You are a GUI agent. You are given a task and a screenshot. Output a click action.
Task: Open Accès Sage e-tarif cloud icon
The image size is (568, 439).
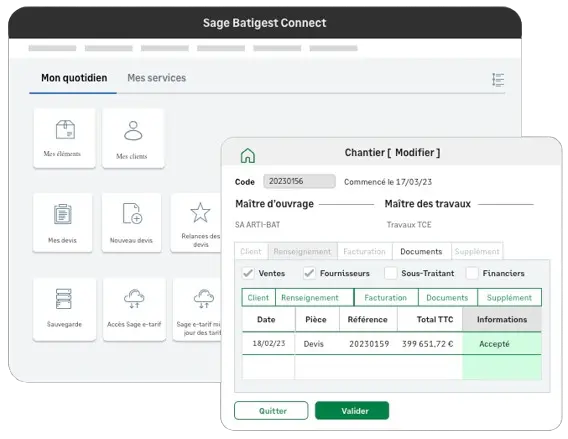(134, 299)
